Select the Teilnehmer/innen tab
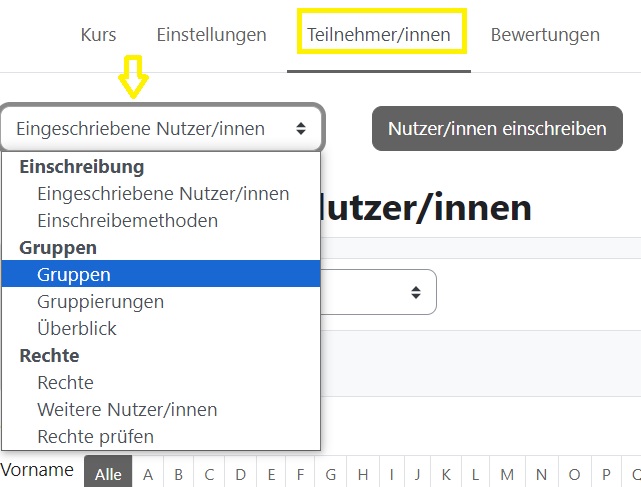The height and width of the screenshot is (487, 641). tap(378, 35)
